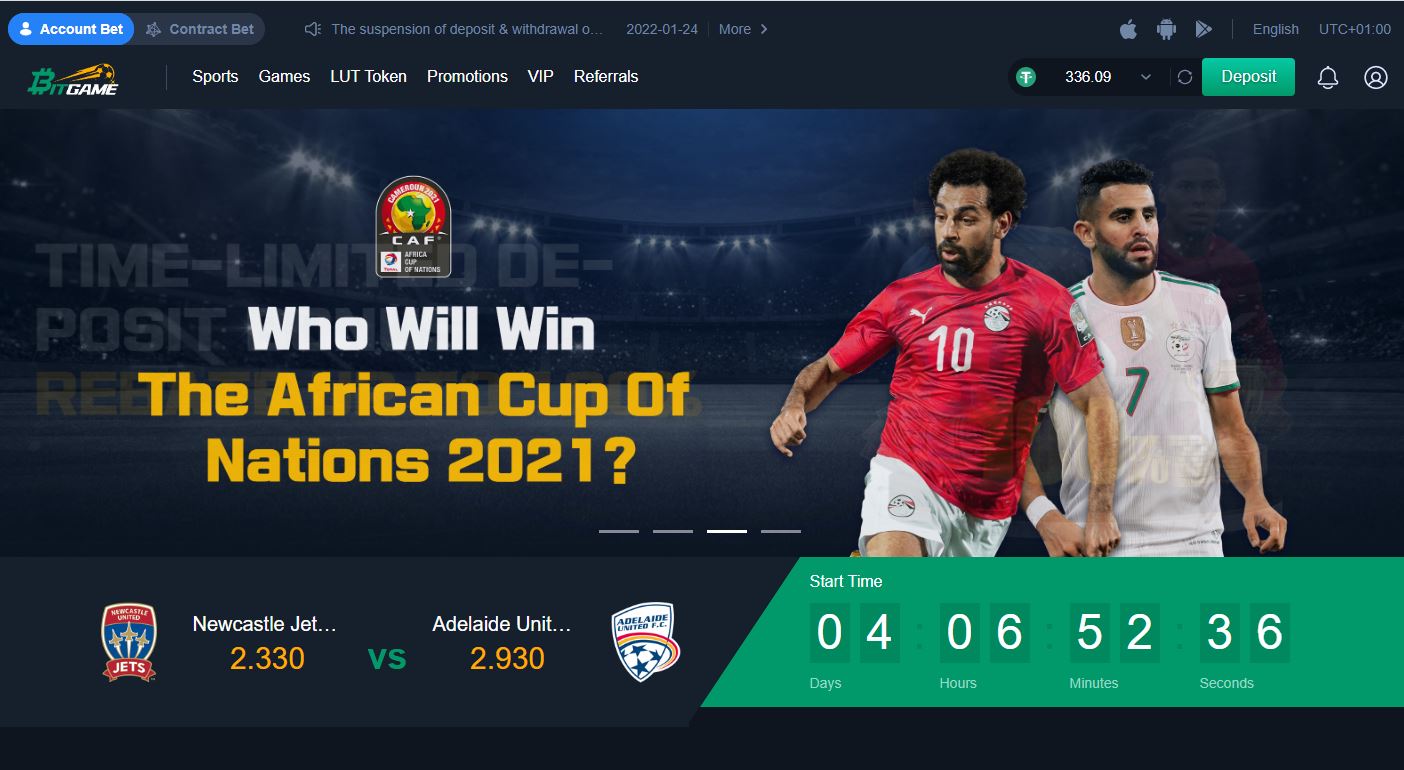Open the Google Play store icon
The image size is (1404, 770).
1203,29
